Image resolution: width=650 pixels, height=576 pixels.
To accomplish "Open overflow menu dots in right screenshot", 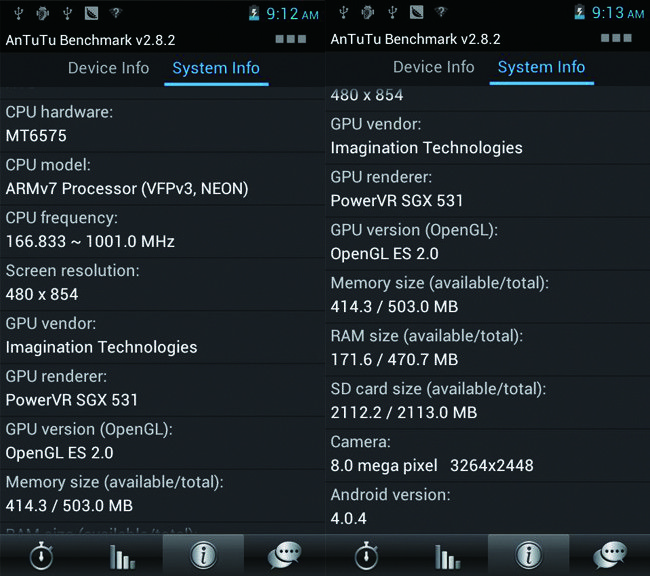I will (616, 38).
